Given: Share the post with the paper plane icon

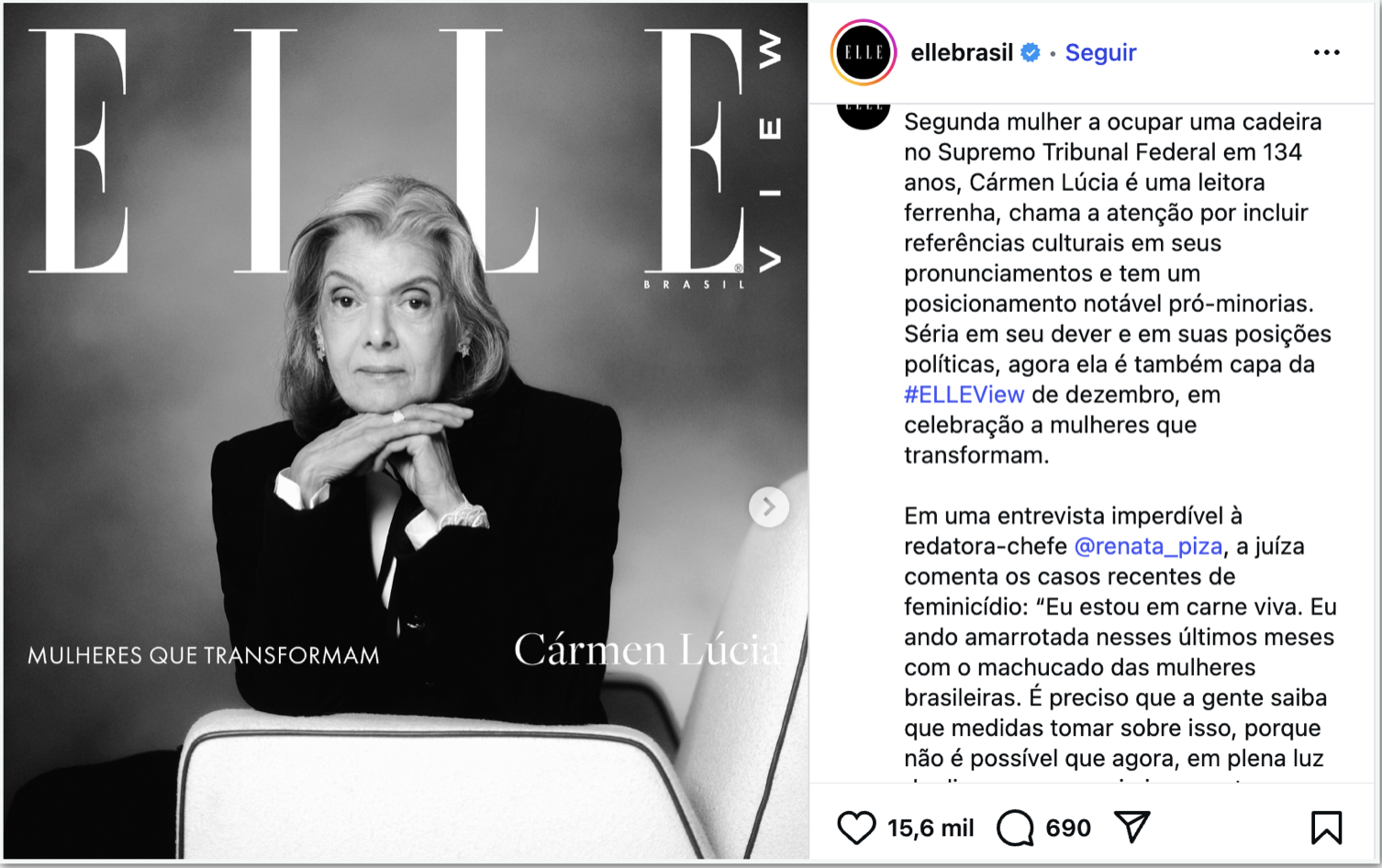Looking at the screenshot, I should tap(1132, 827).
